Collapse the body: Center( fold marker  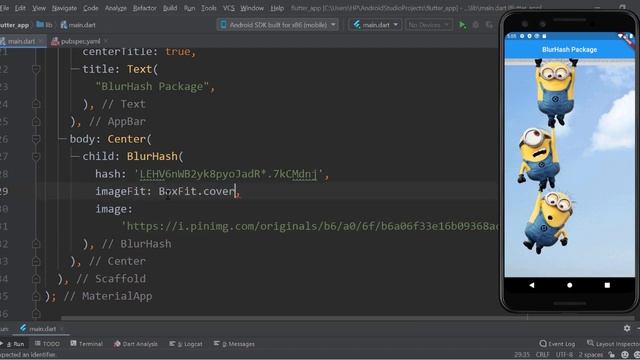tap(36, 139)
